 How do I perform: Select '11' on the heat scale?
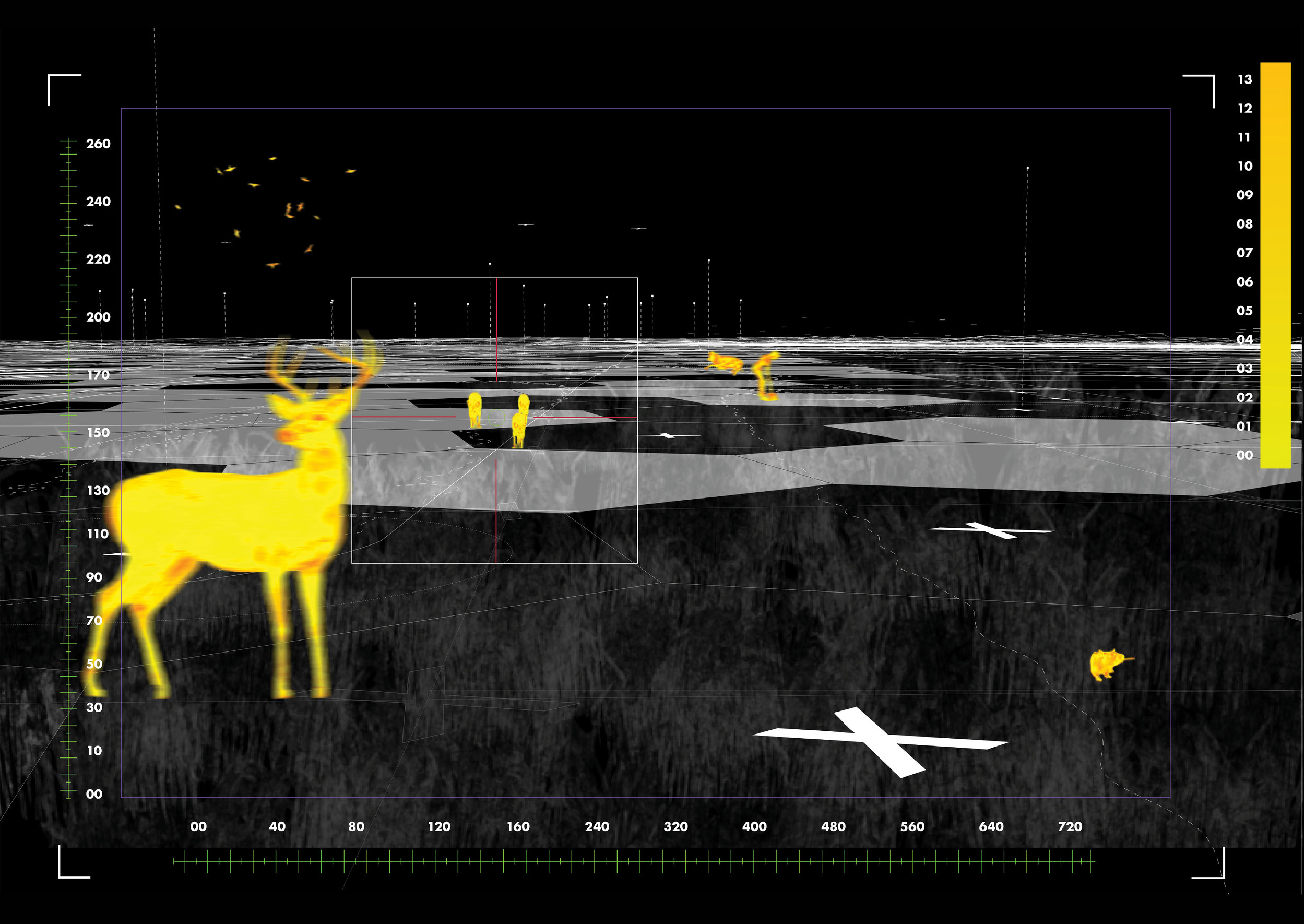tap(1244, 137)
